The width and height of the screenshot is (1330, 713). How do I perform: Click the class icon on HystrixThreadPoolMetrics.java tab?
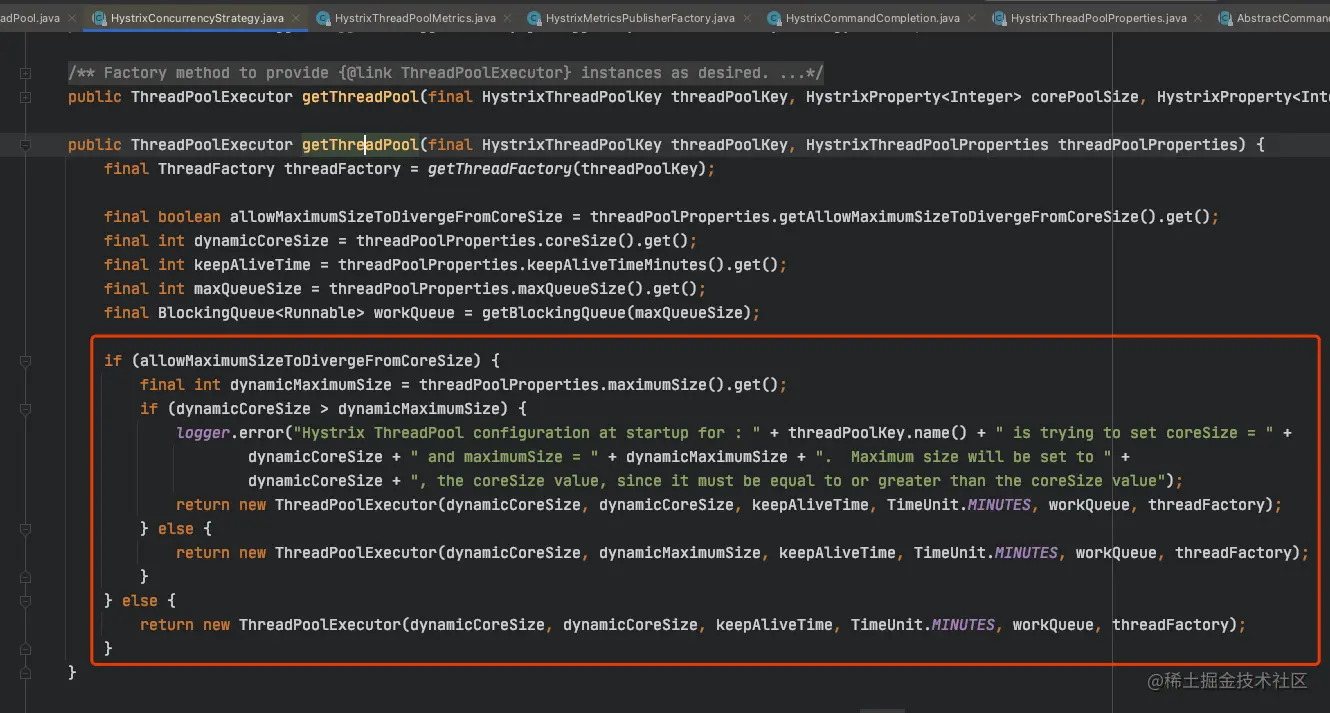click(x=323, y=18)
